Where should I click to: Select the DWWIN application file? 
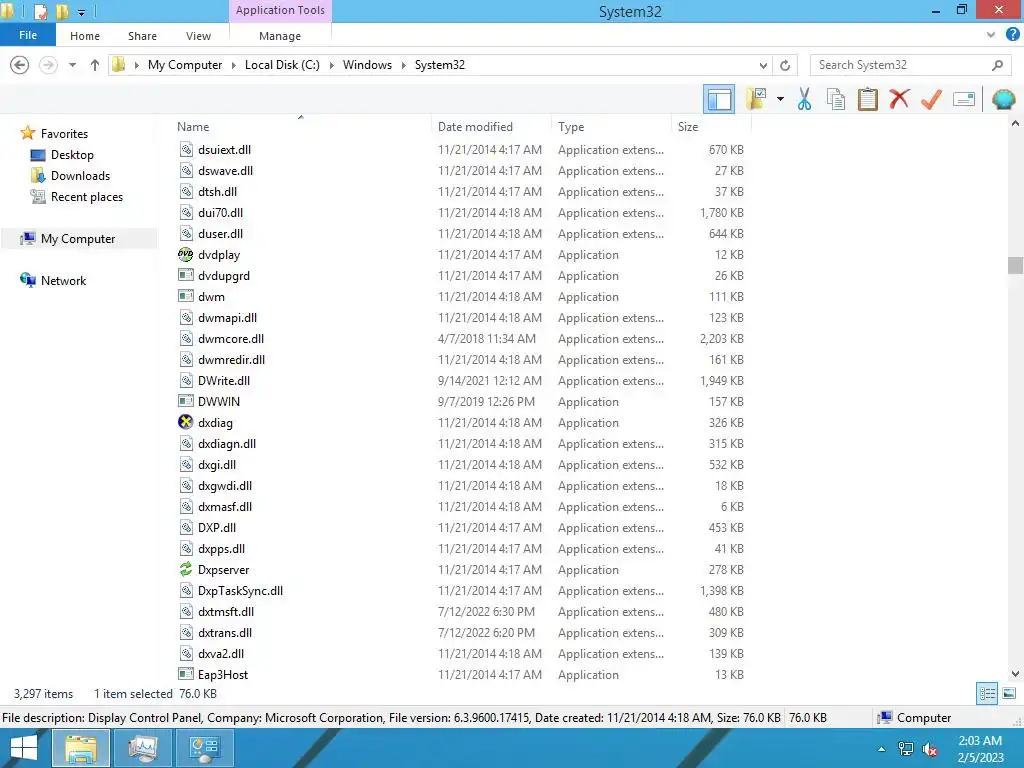[x=219, y=402]
